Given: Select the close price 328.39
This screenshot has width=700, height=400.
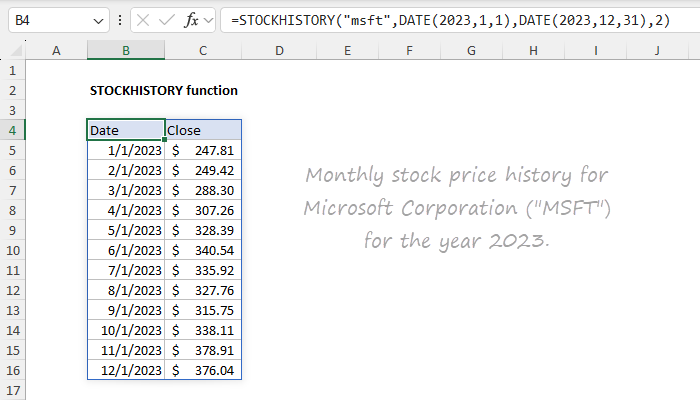Looking at the screenshot, I should (x=203, y=230).
